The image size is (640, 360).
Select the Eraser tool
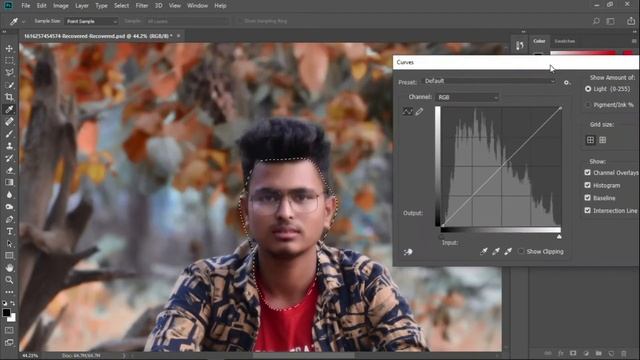point(9,171)
